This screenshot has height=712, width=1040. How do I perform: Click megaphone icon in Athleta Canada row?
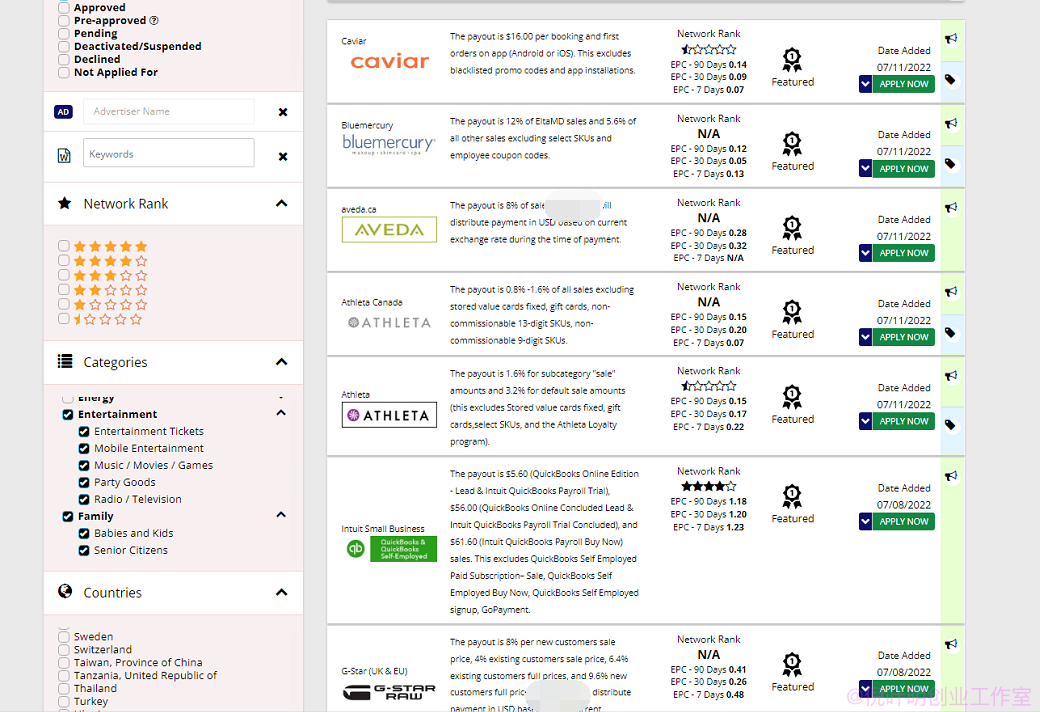pos(951,292)
